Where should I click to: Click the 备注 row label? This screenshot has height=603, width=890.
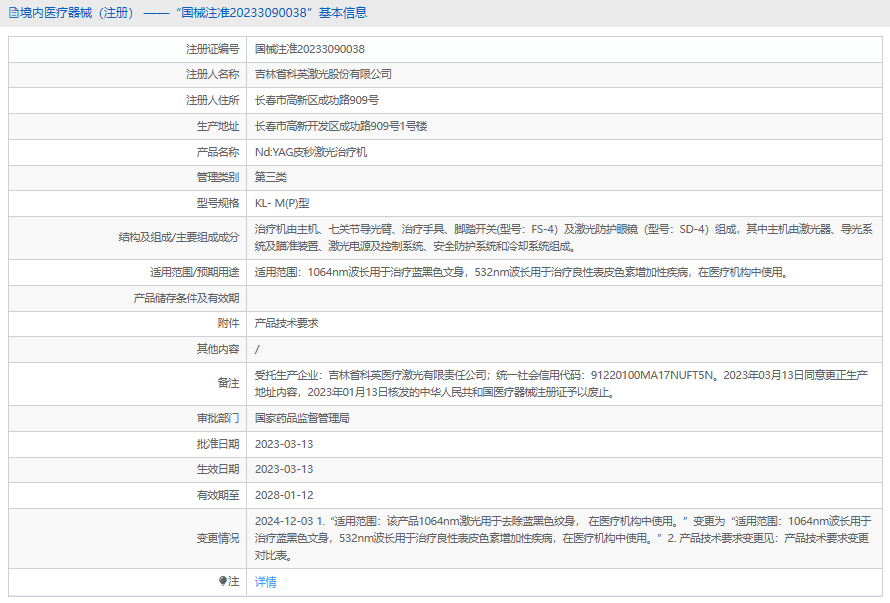[228, 383]
